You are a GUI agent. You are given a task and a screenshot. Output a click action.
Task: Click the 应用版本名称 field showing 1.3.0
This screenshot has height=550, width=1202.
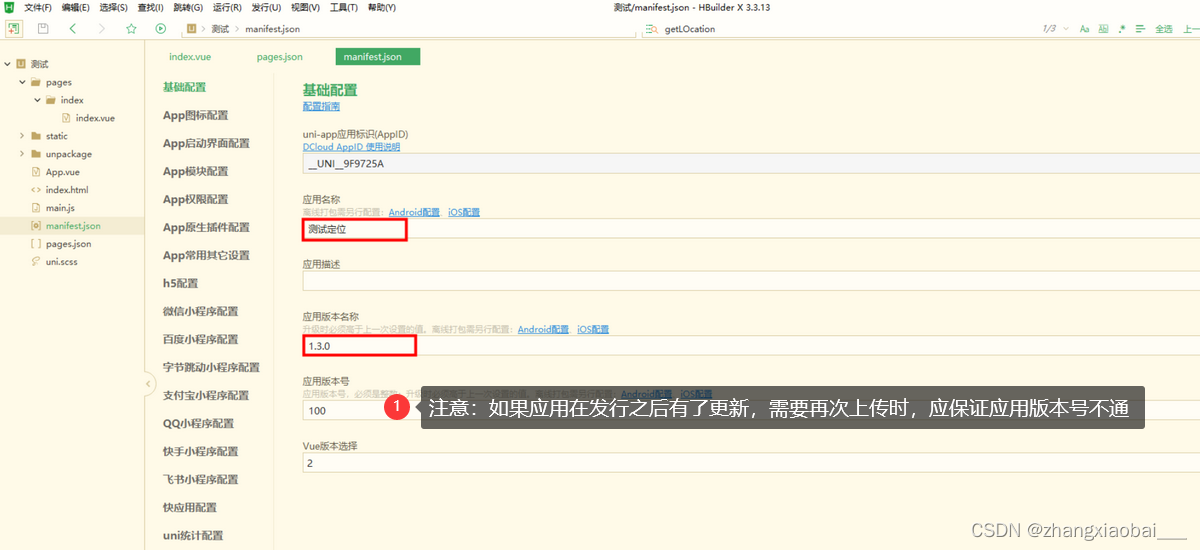point(750,345)
